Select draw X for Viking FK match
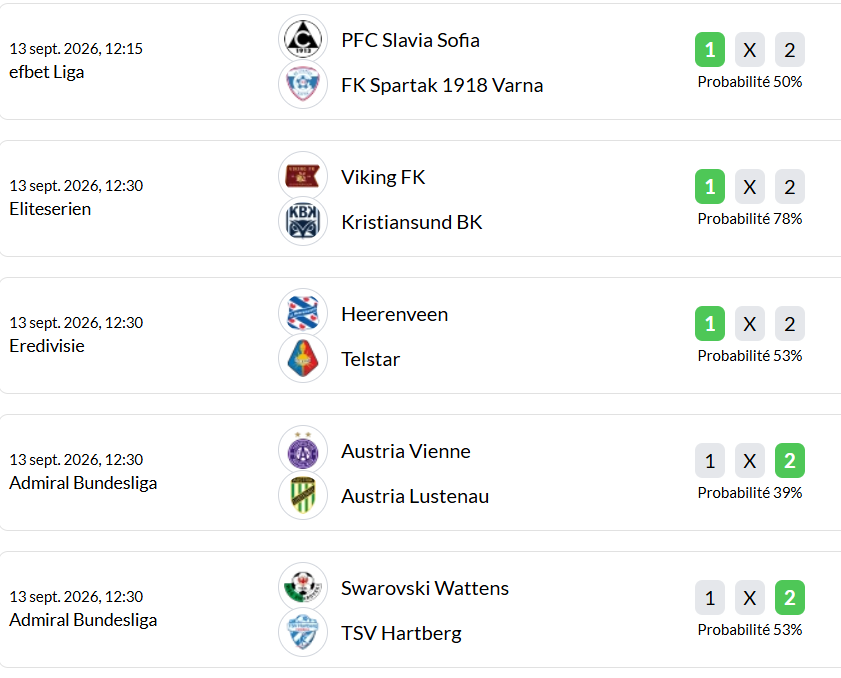 (750, 187)
